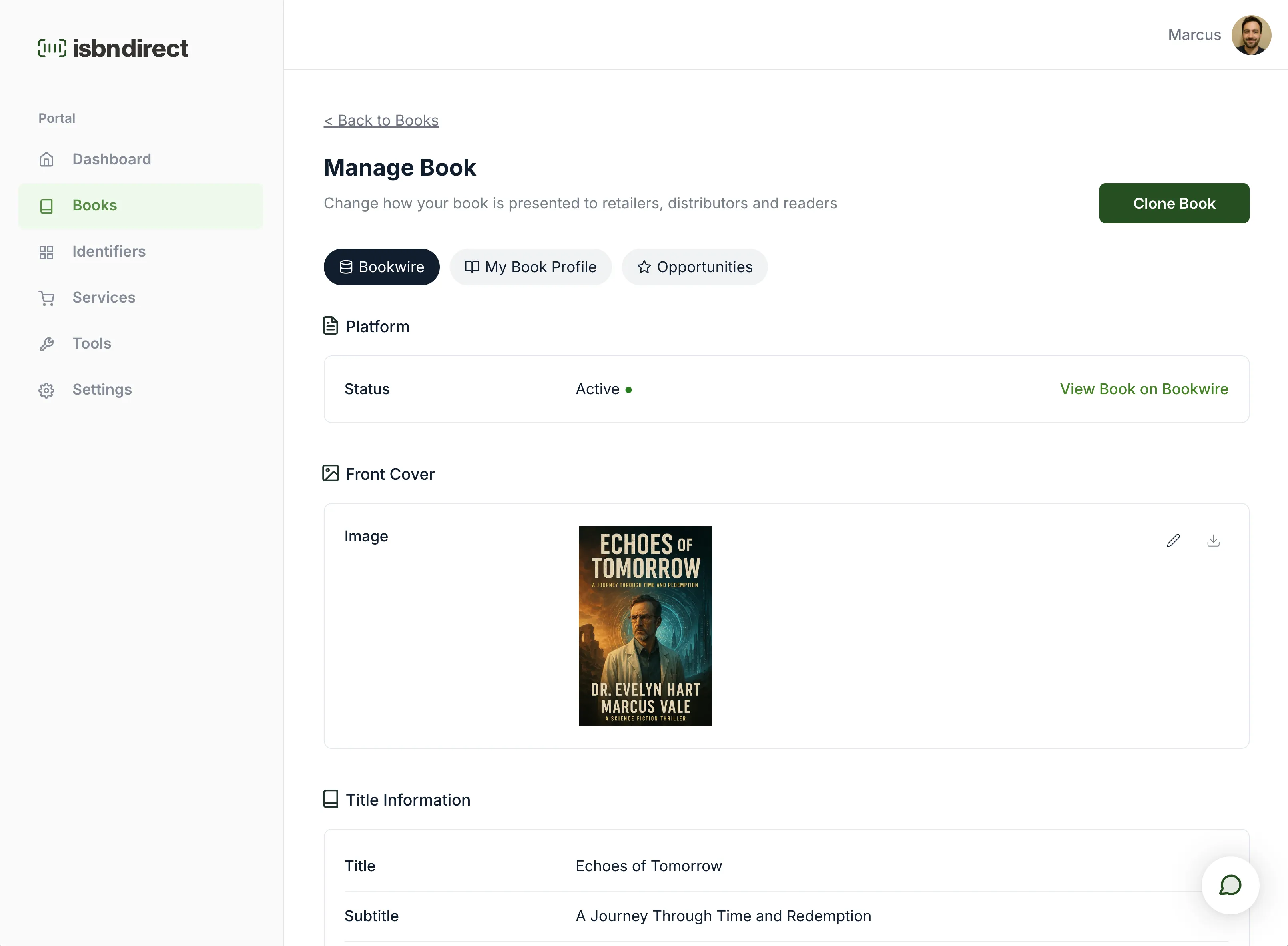This screenshot has height=946, width=1288.
Task: Open the Opportunities tab
Action: tap(694, 267)
